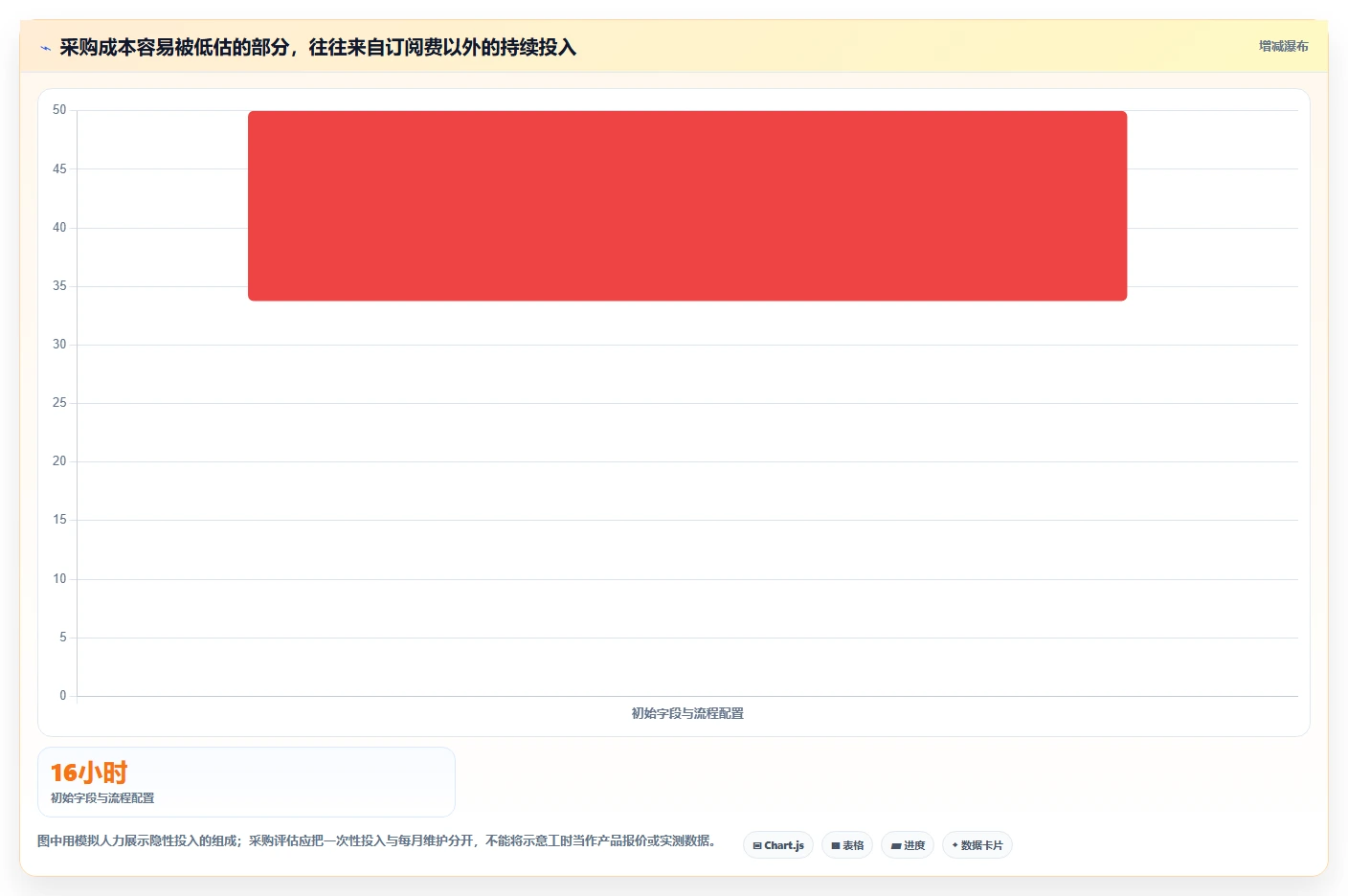Click the 表格 chip

847,845
